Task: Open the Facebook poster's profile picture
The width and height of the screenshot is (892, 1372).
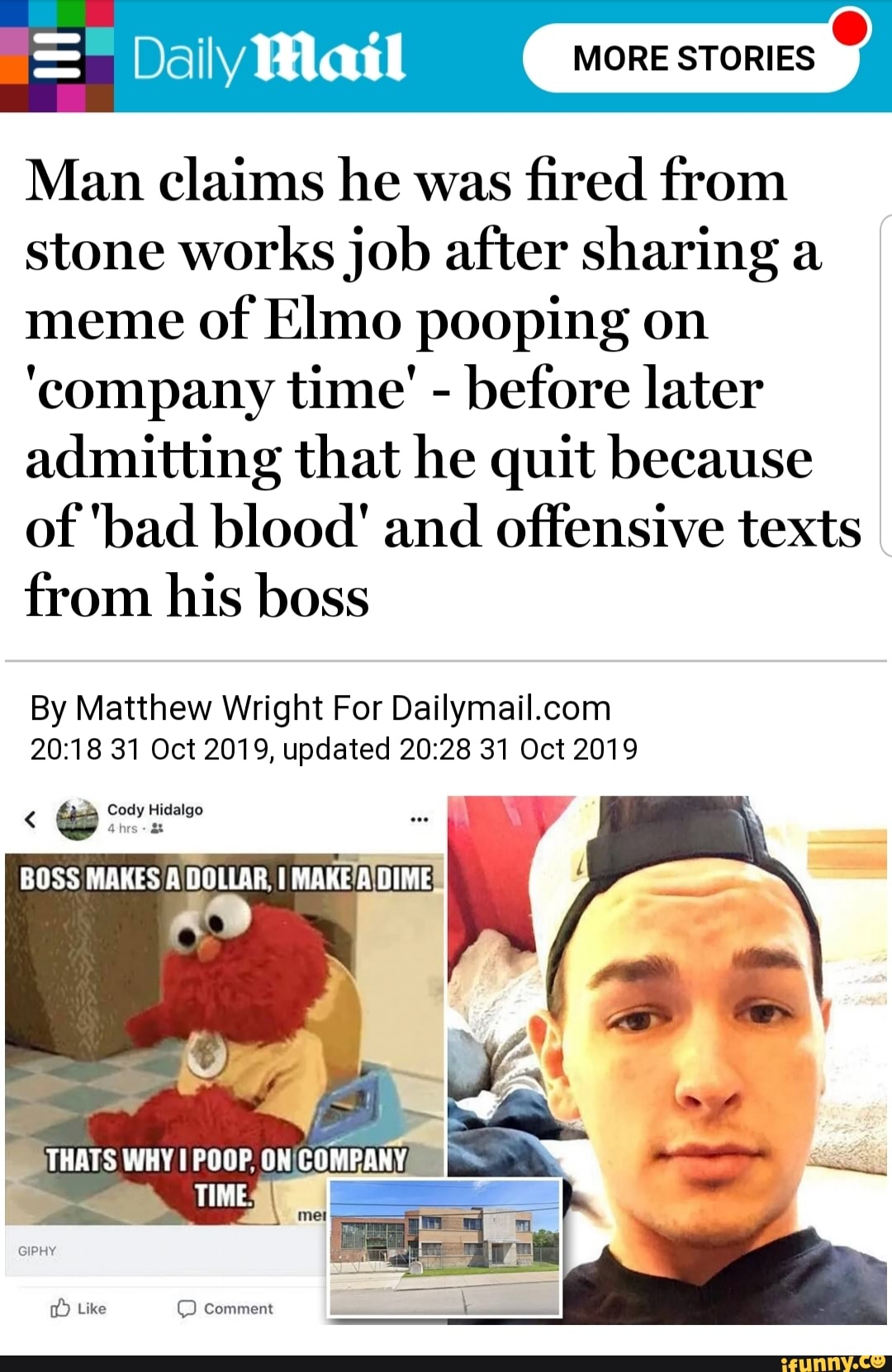Action: coord(77,819)
